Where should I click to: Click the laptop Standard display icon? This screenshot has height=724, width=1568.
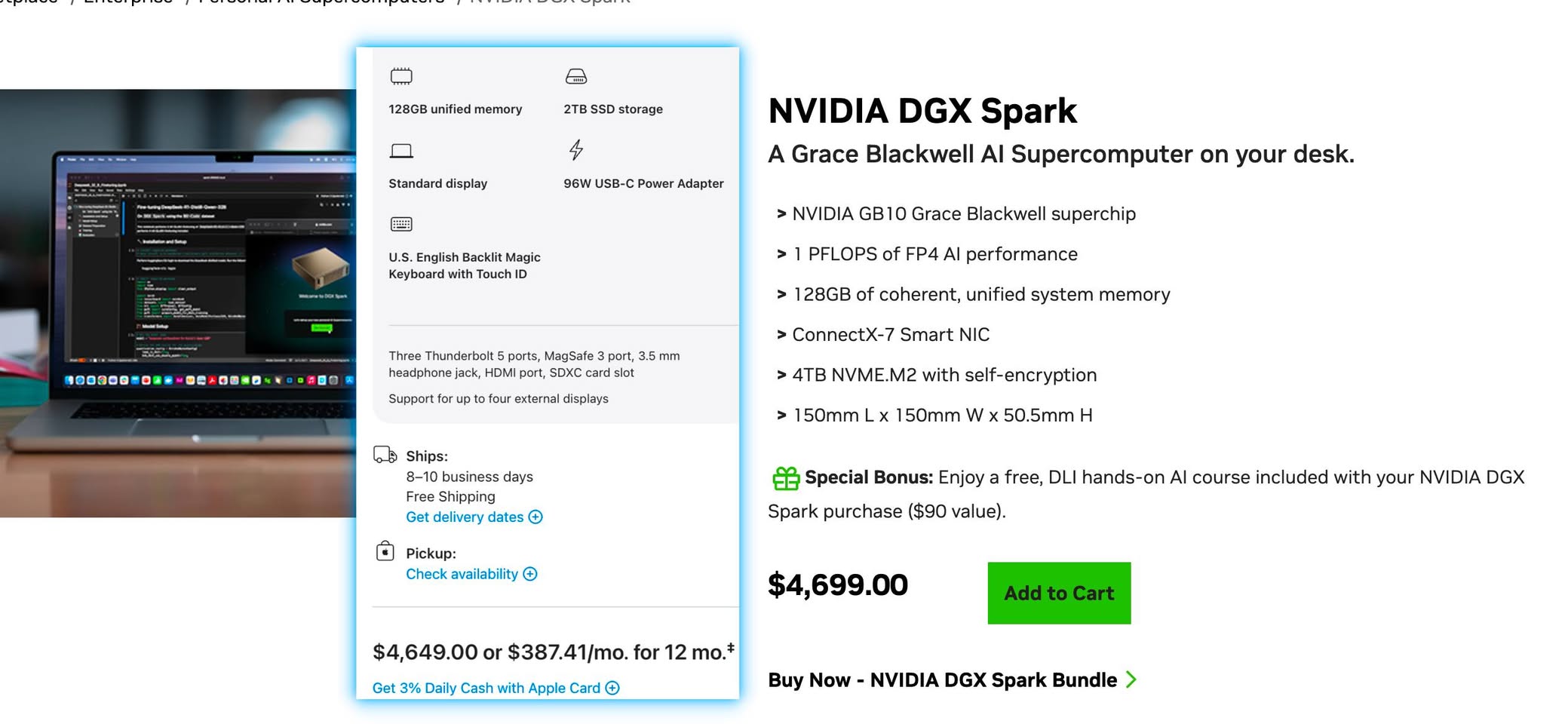(x=401, y=151)
